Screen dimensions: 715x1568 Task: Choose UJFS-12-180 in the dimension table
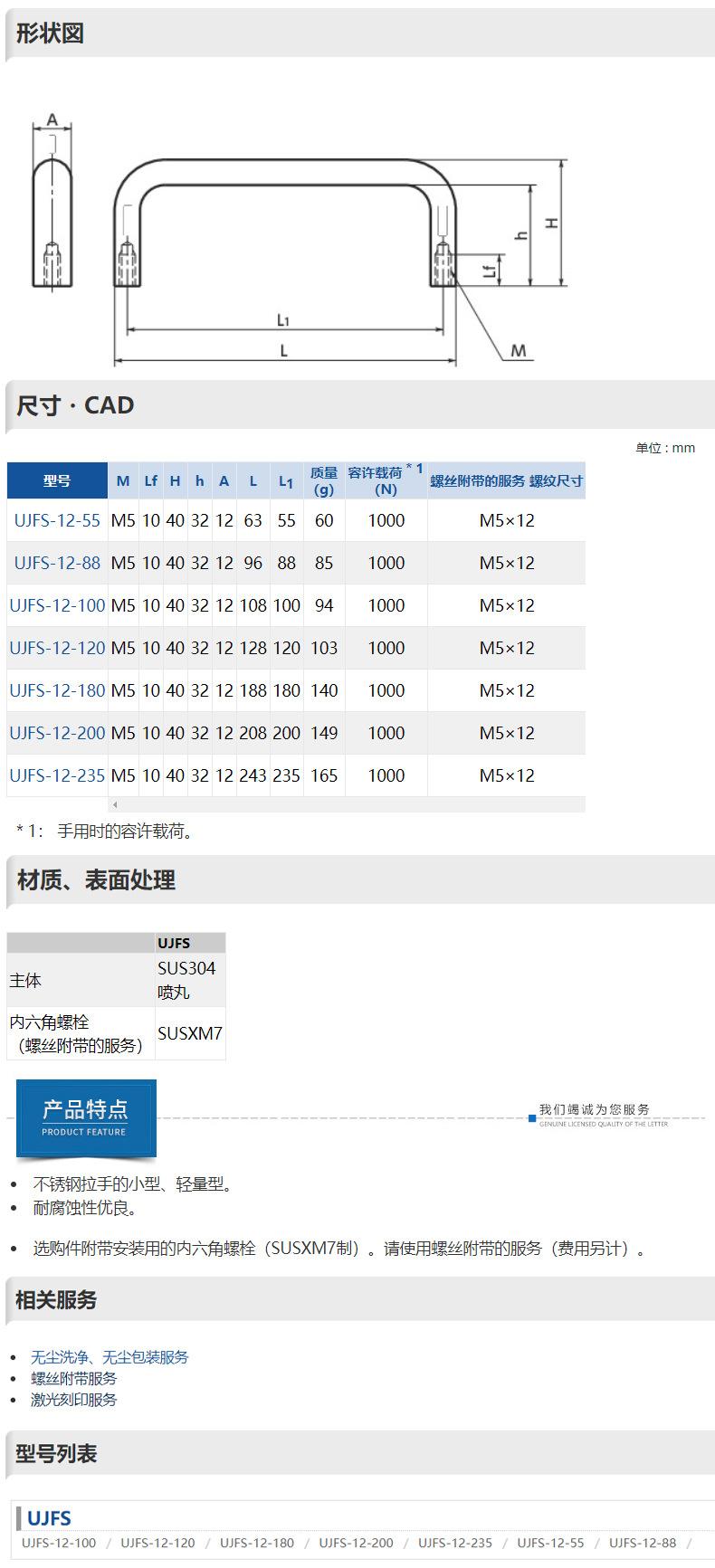(57, 690)
